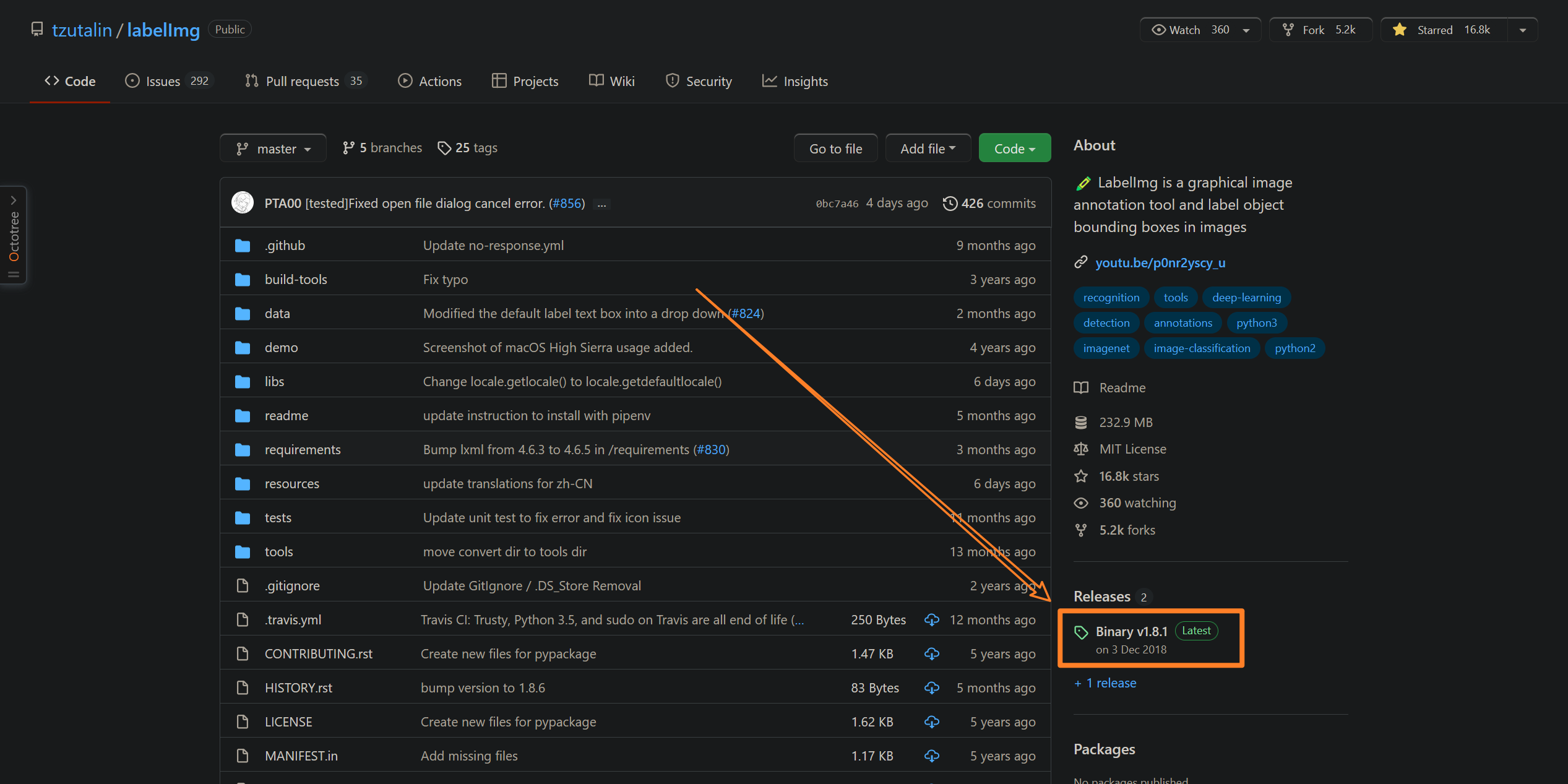Screen dimensions: 1568x784
Task: Open the tzutalin owner profile link
Action: (x=82, y=30)
